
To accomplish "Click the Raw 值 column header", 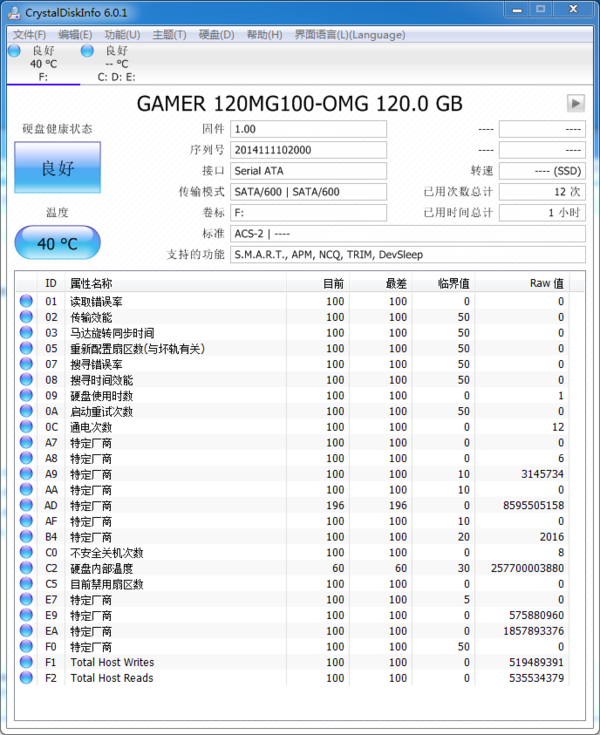I will point(522,283).
